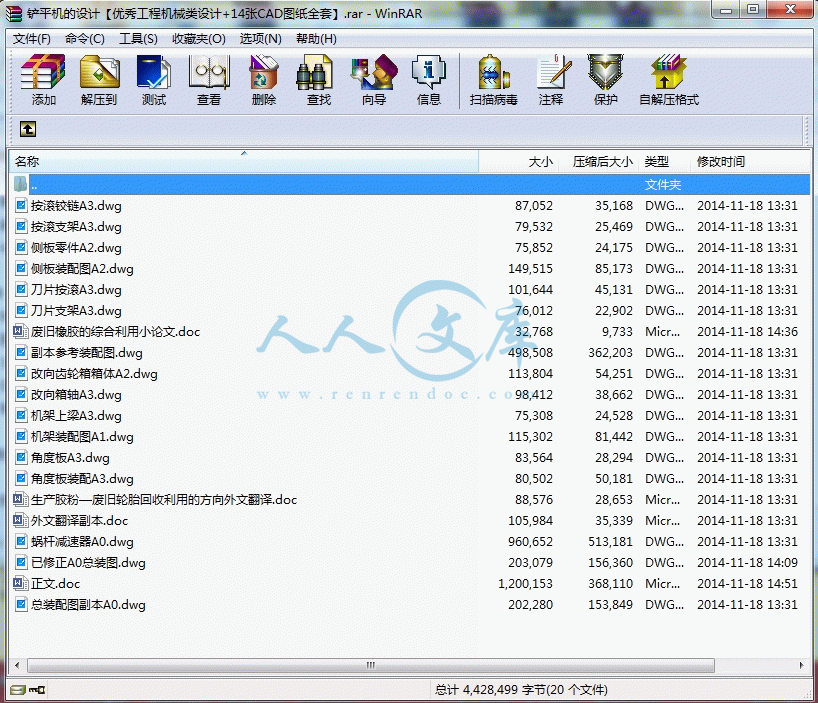Screen dimensions: 818x703
Task: Click file icon of 按滚铰链A3.dwg
Action: point(20,205)
